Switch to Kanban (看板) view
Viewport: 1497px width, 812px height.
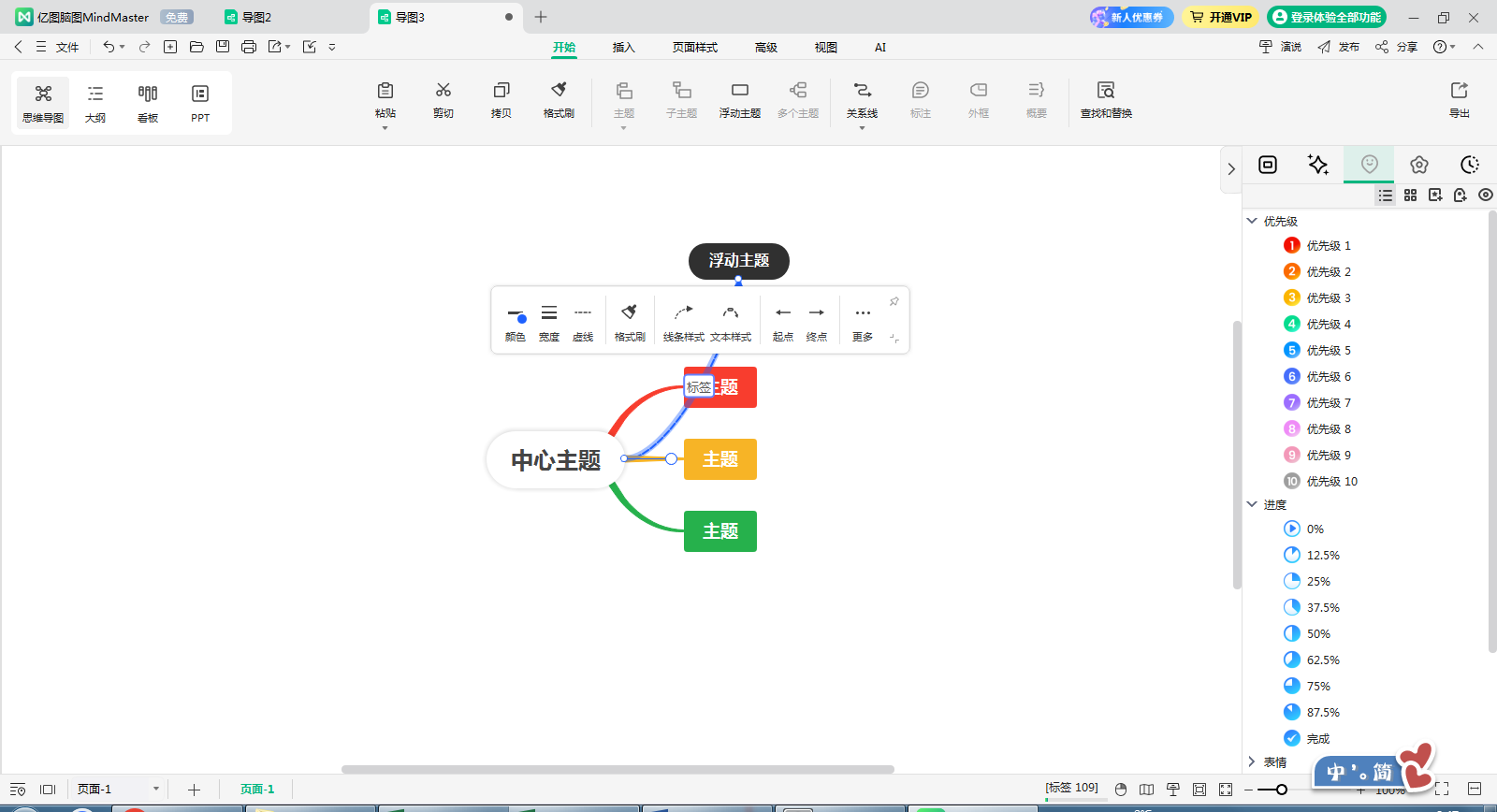[x=148, y=103]
